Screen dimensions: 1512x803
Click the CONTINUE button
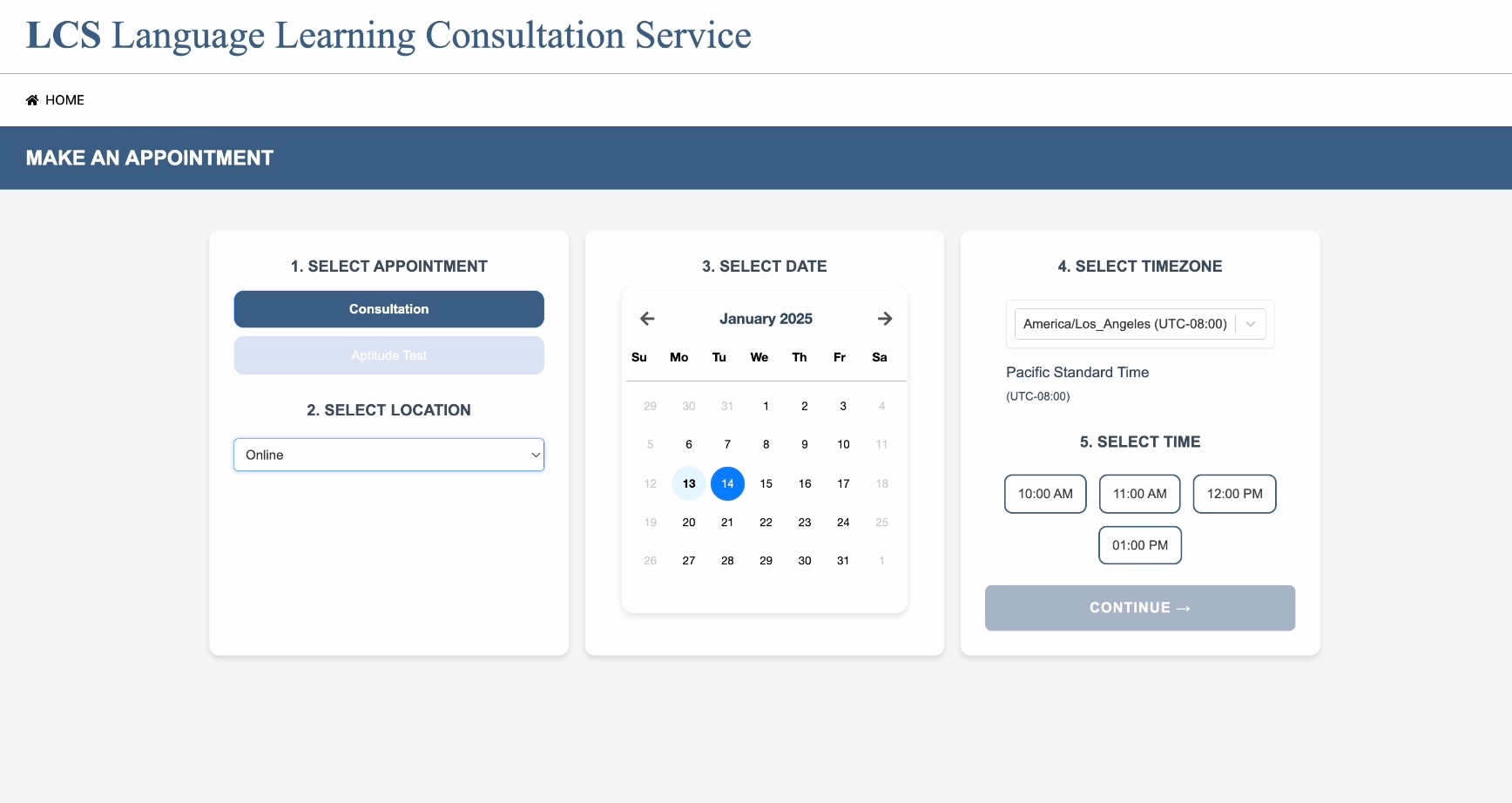click(1139, 608)
